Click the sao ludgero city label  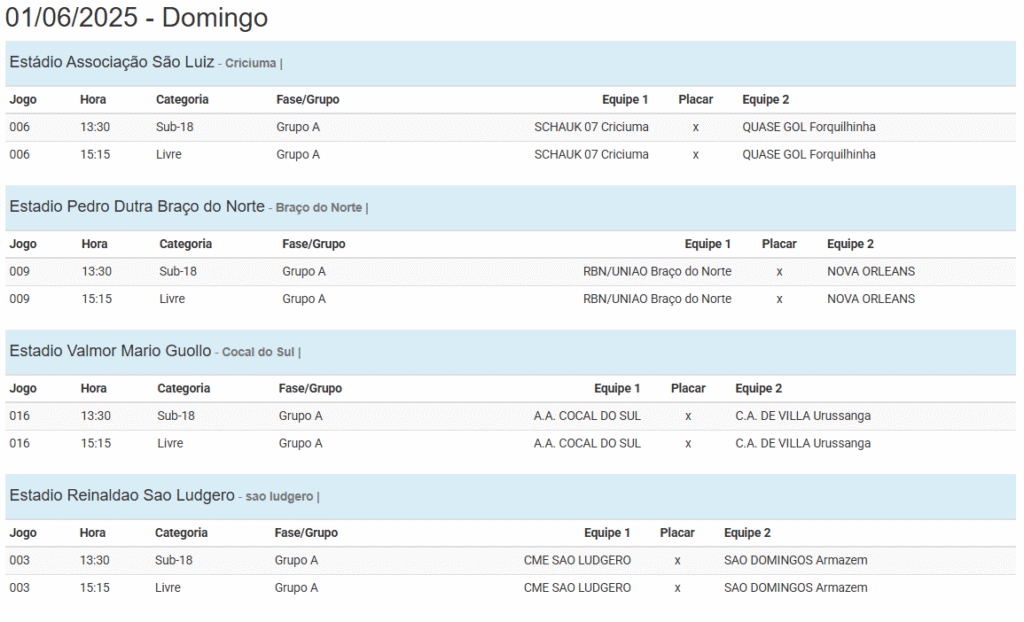(x=279, y=497)
